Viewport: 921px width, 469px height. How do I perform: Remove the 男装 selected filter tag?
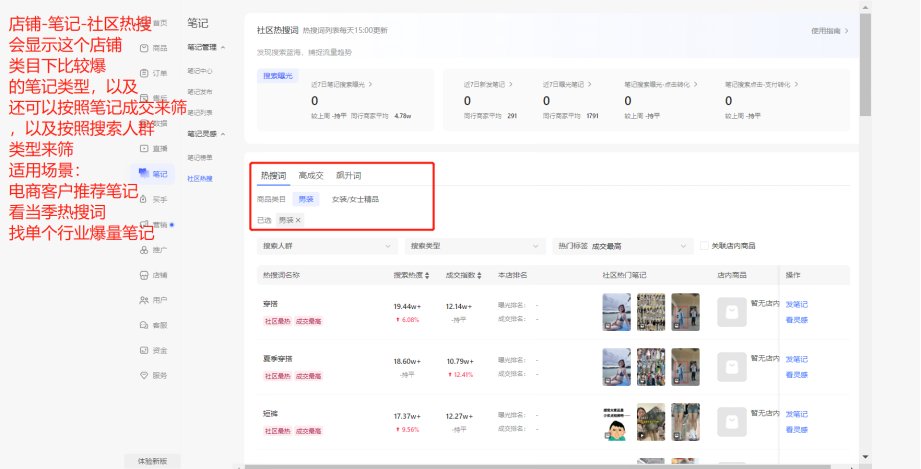click(x=298, y=220)
